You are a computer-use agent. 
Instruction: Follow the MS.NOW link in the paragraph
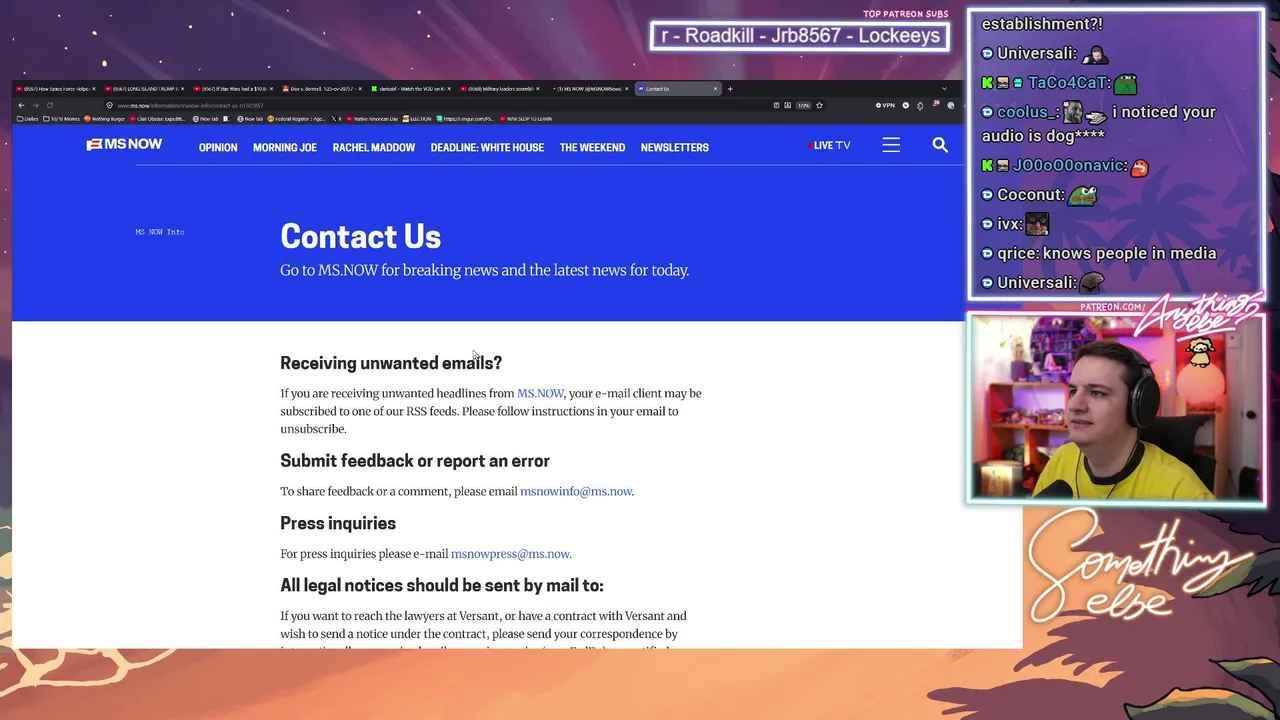(540, 393)
